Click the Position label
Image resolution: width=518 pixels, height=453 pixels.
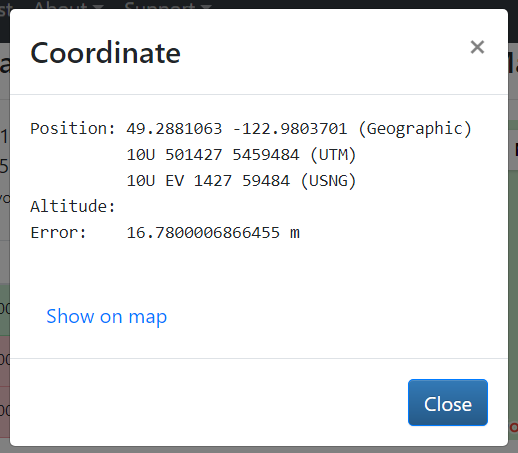73,129
